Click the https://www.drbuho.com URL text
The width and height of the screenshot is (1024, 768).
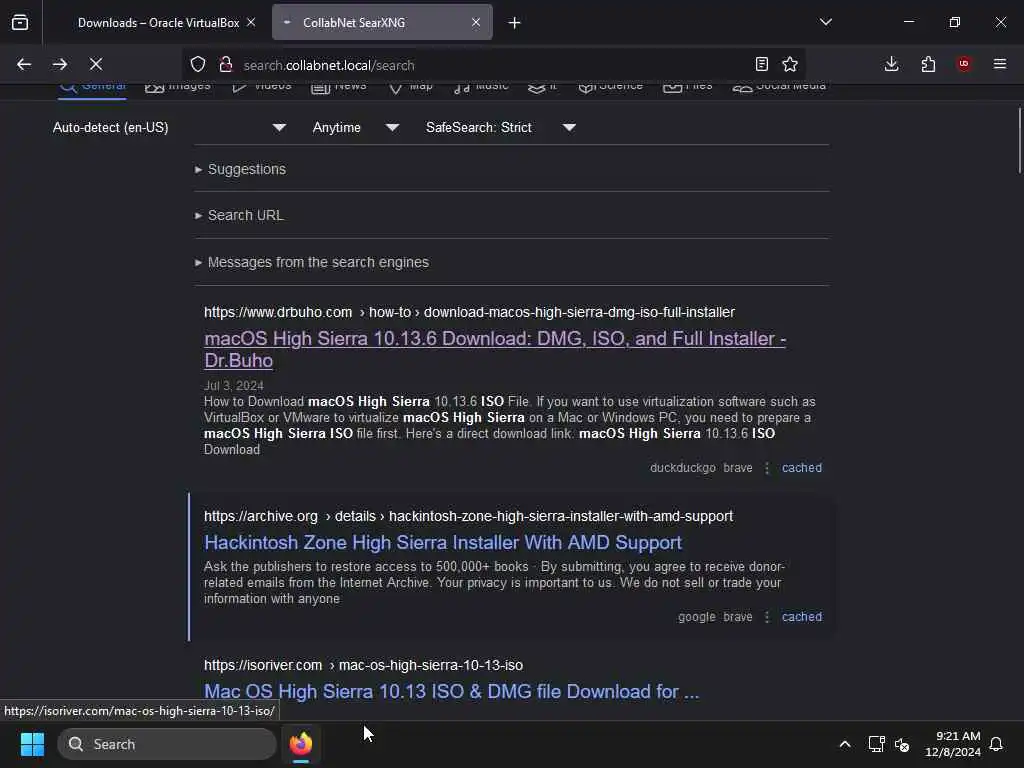(x=278, y=313)
